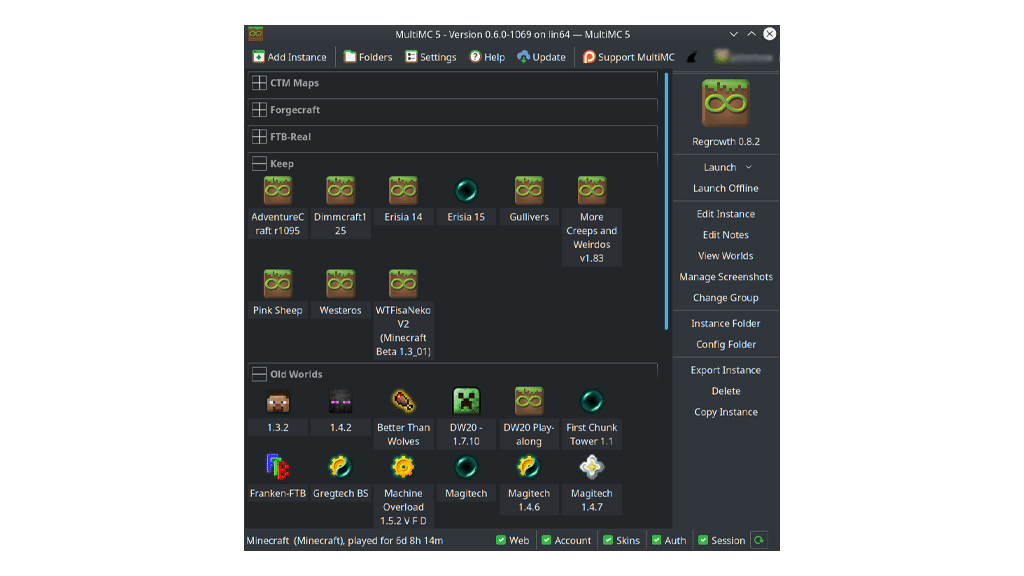This screenshot has height=576, width=1024.
Task: Select the AdventureCraft r1095 instance icon
Action: [x=278, y=191]
